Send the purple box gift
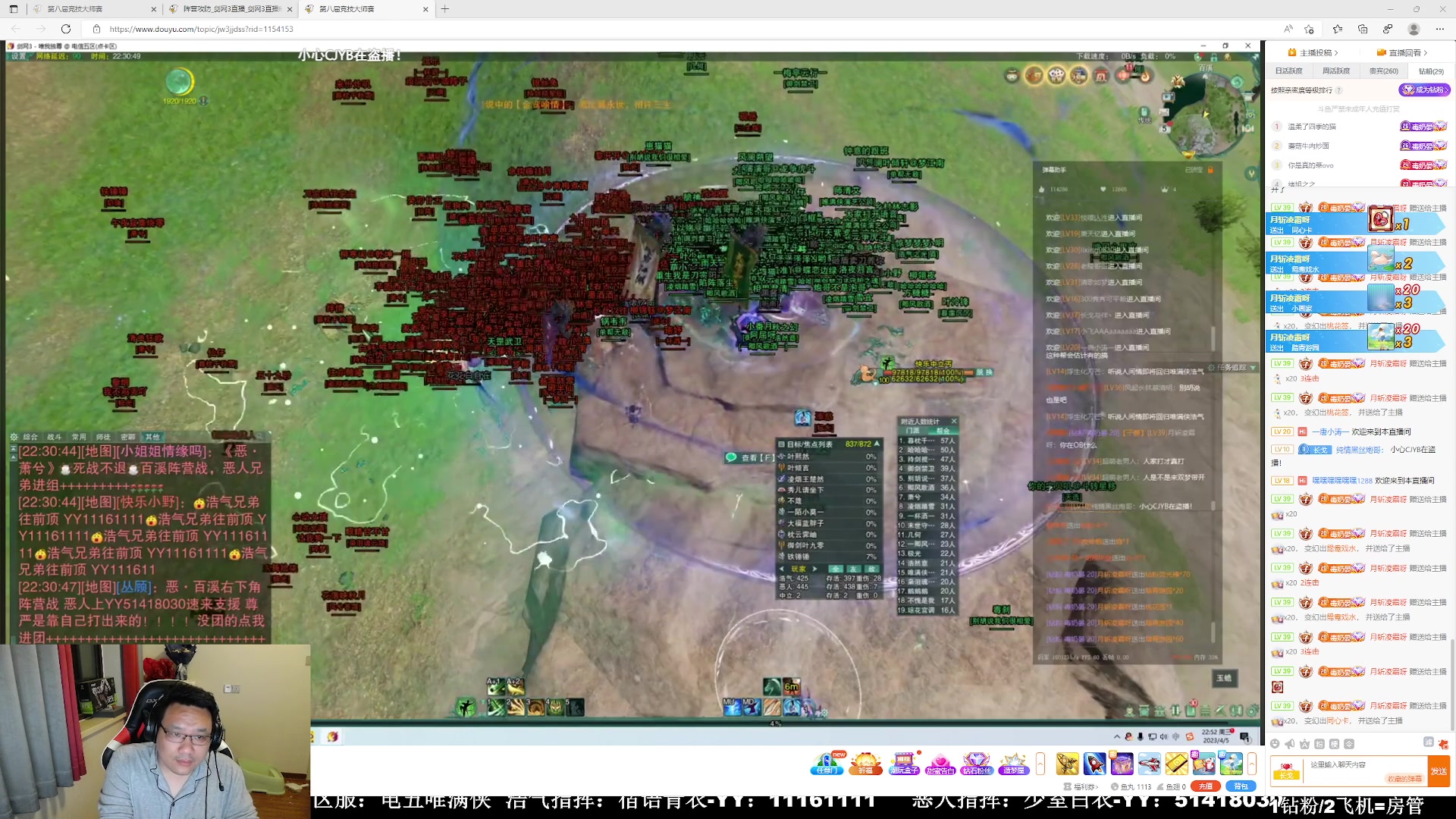This screenshot has height=819, width=1456. pyautogui.click(x=1122, y=764)
